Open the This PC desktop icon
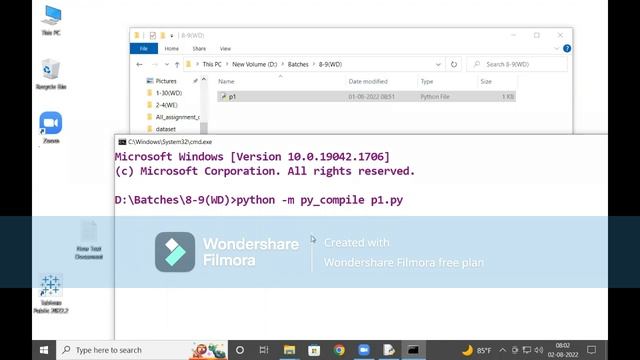This screenshot has height=360, width=640. [x=51, y=20]
